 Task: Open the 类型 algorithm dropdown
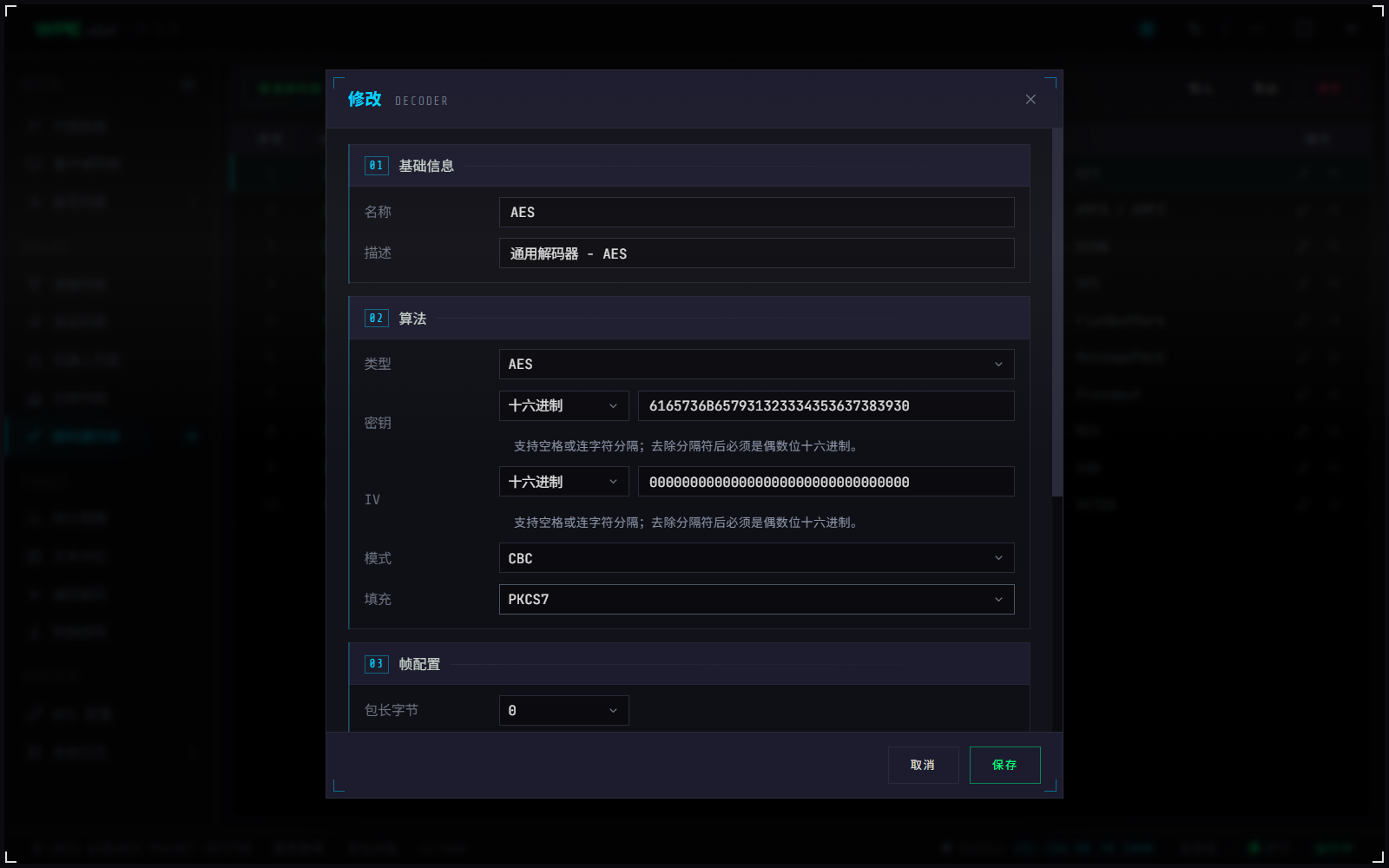(x=756, y=365)
